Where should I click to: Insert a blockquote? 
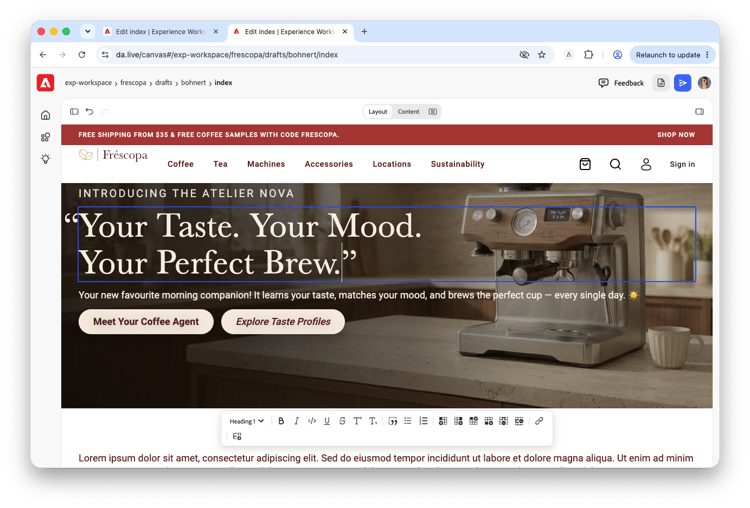pos(393,421)
